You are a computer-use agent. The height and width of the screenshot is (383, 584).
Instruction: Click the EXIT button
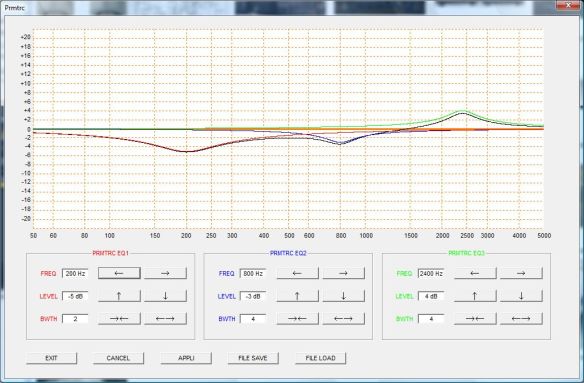pos(51,358)
